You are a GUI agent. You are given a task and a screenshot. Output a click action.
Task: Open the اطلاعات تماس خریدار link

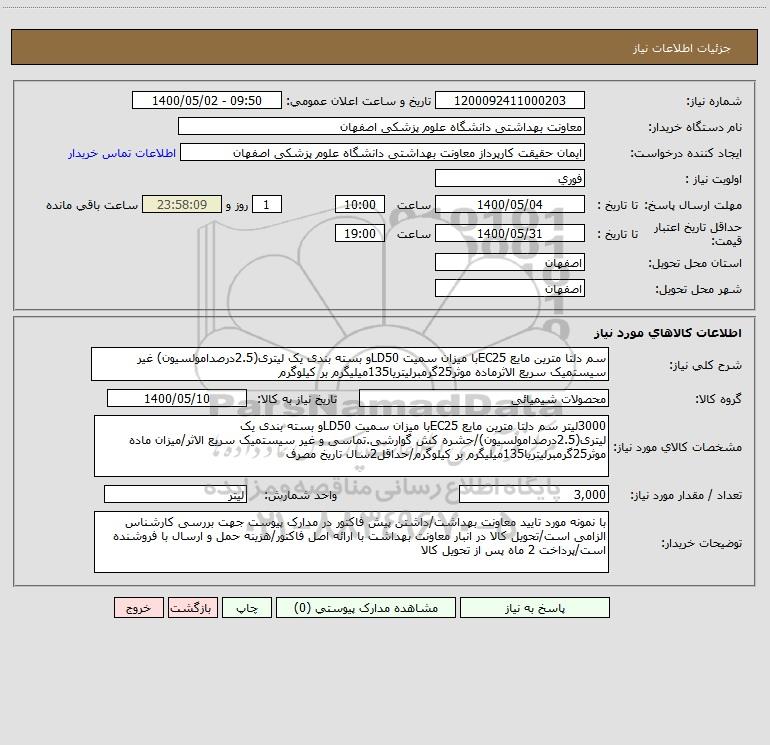pos(122,153)
